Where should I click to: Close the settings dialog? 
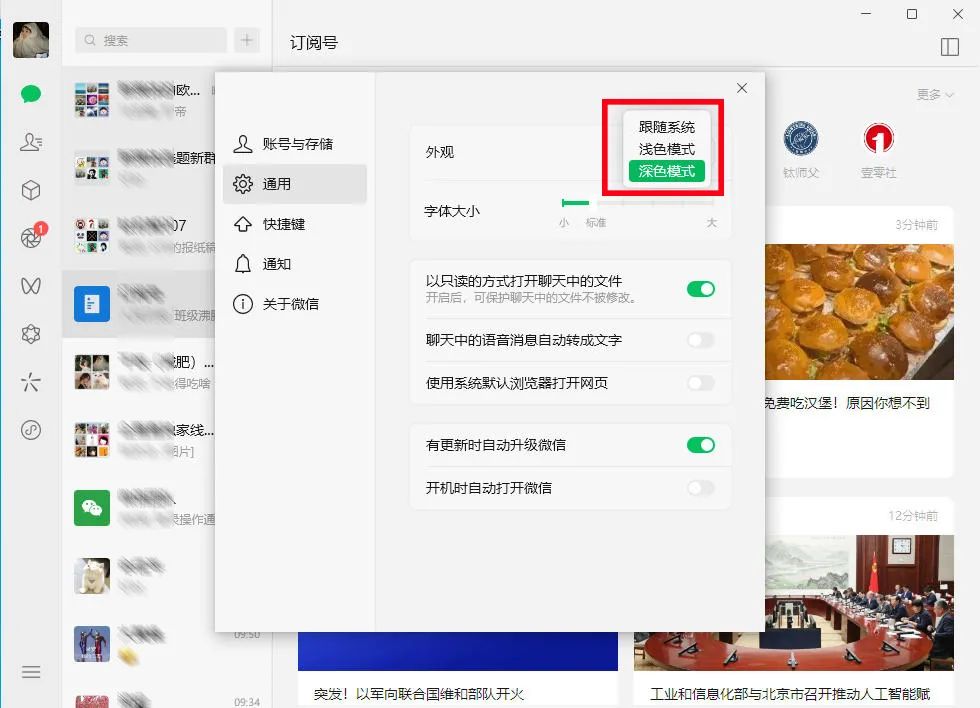pos(742,88)
